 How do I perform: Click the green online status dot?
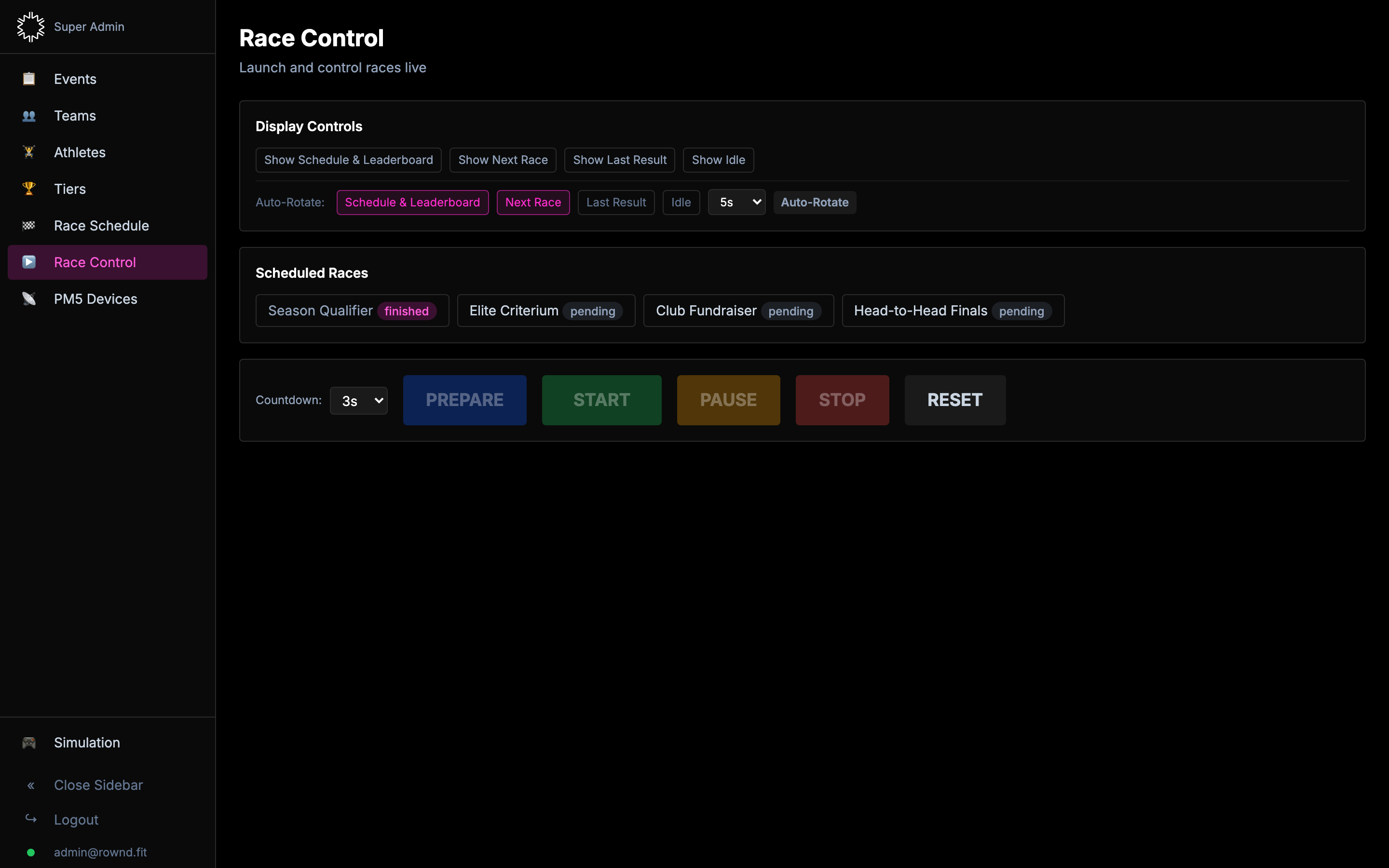pyautogui.click(x=31, y=853)
